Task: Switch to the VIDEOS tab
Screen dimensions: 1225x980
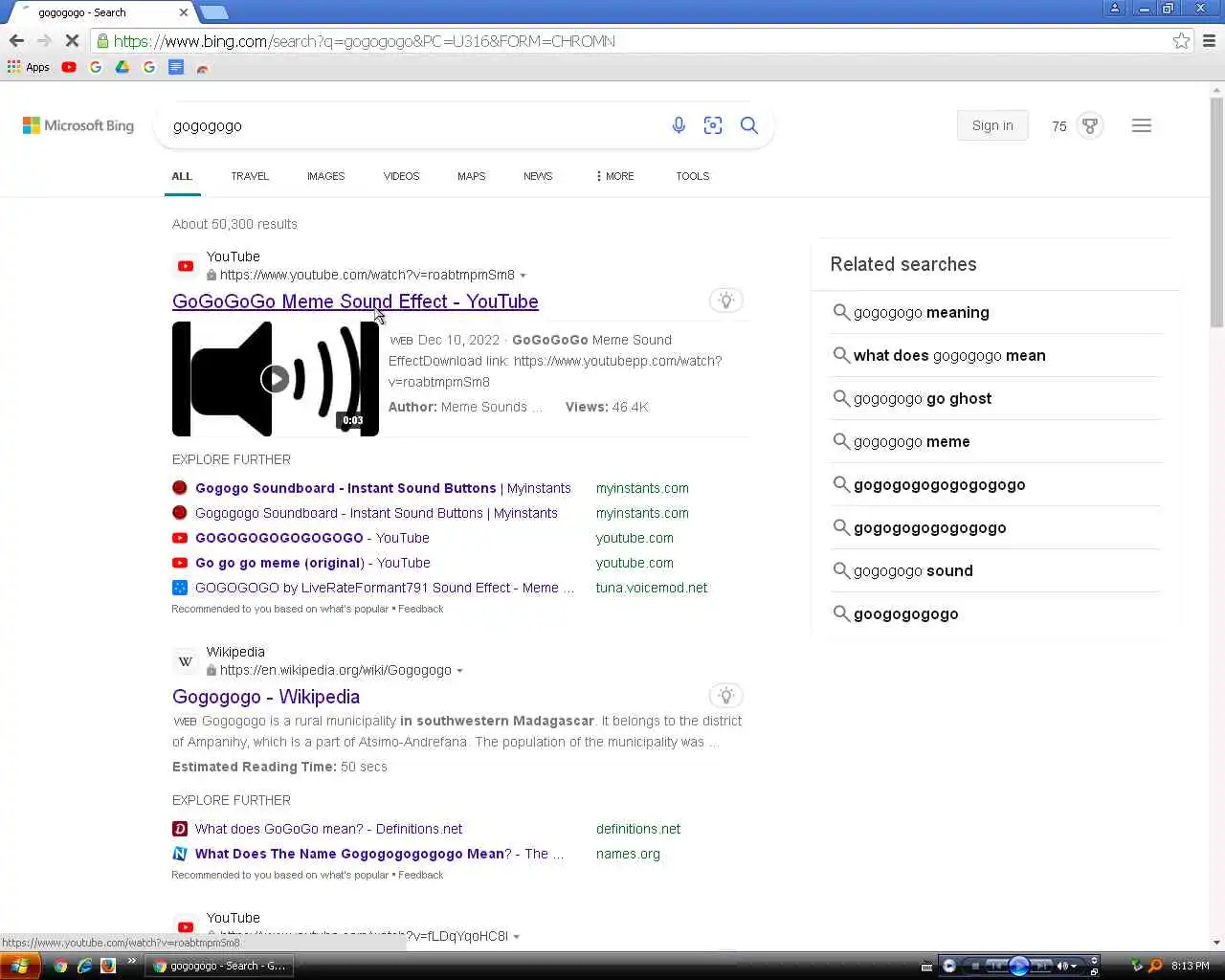Action: click(401, 176)
